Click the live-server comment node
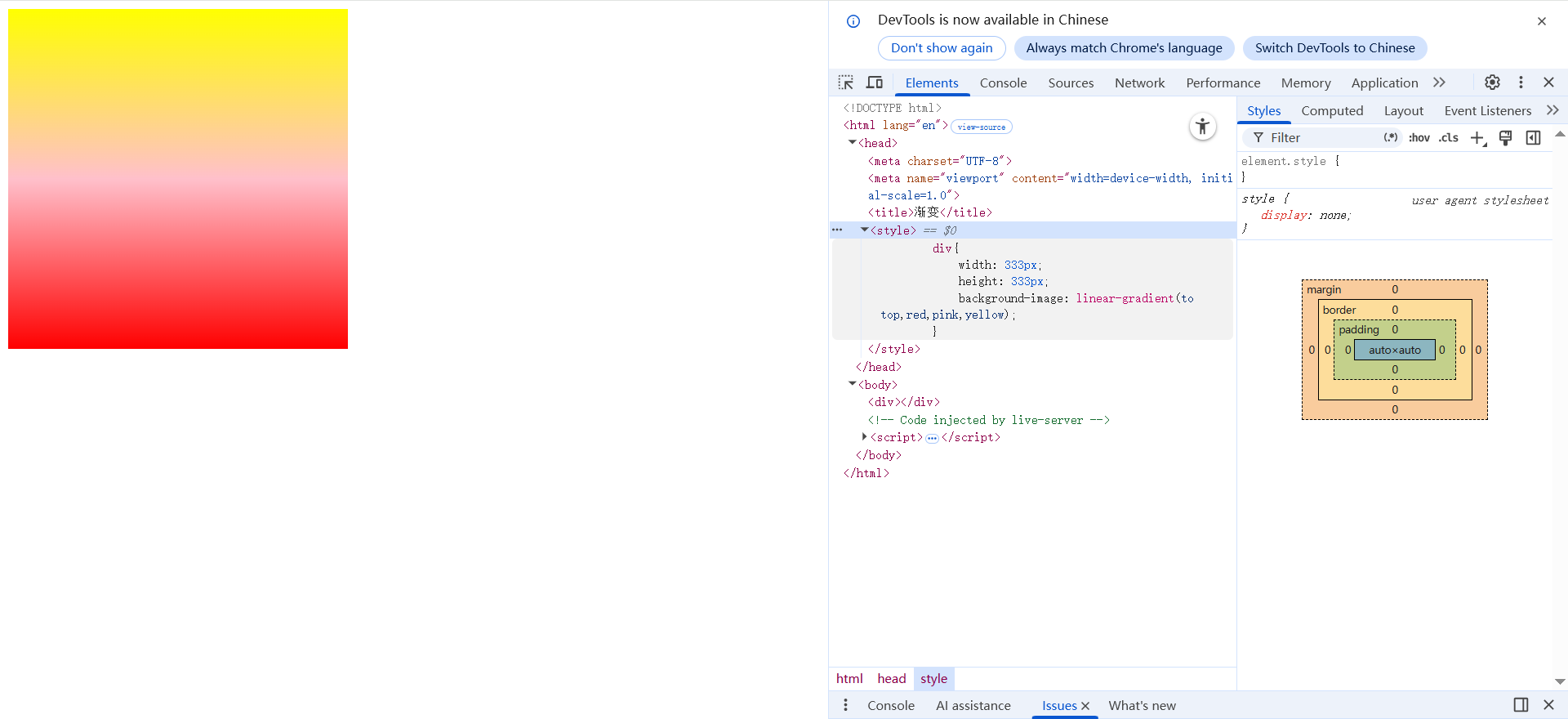Screen dimensions: 1568x719 [x=988, y=420]
